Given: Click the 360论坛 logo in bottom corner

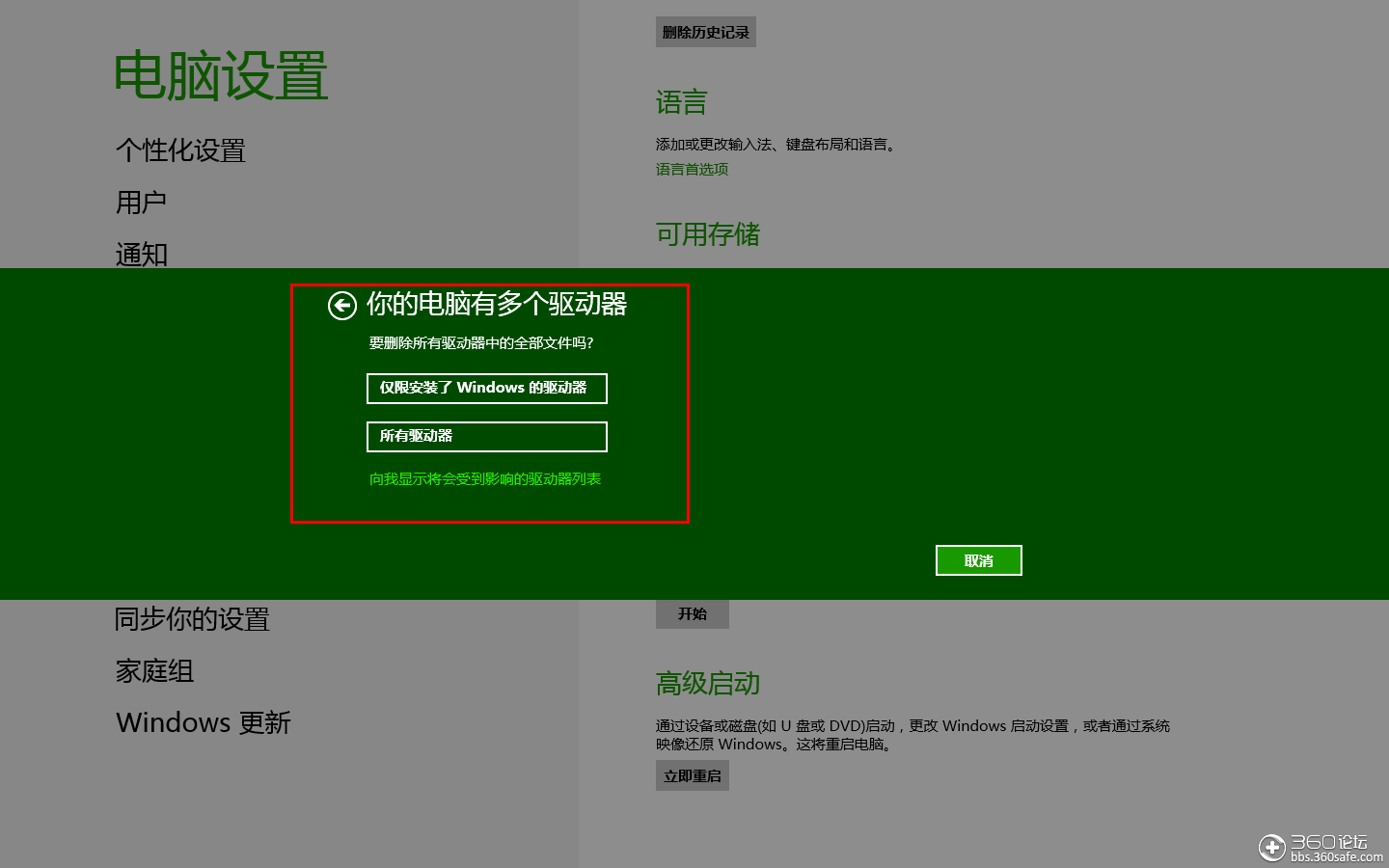Looking at the screenshot, I should click(x=1315, y=848).
